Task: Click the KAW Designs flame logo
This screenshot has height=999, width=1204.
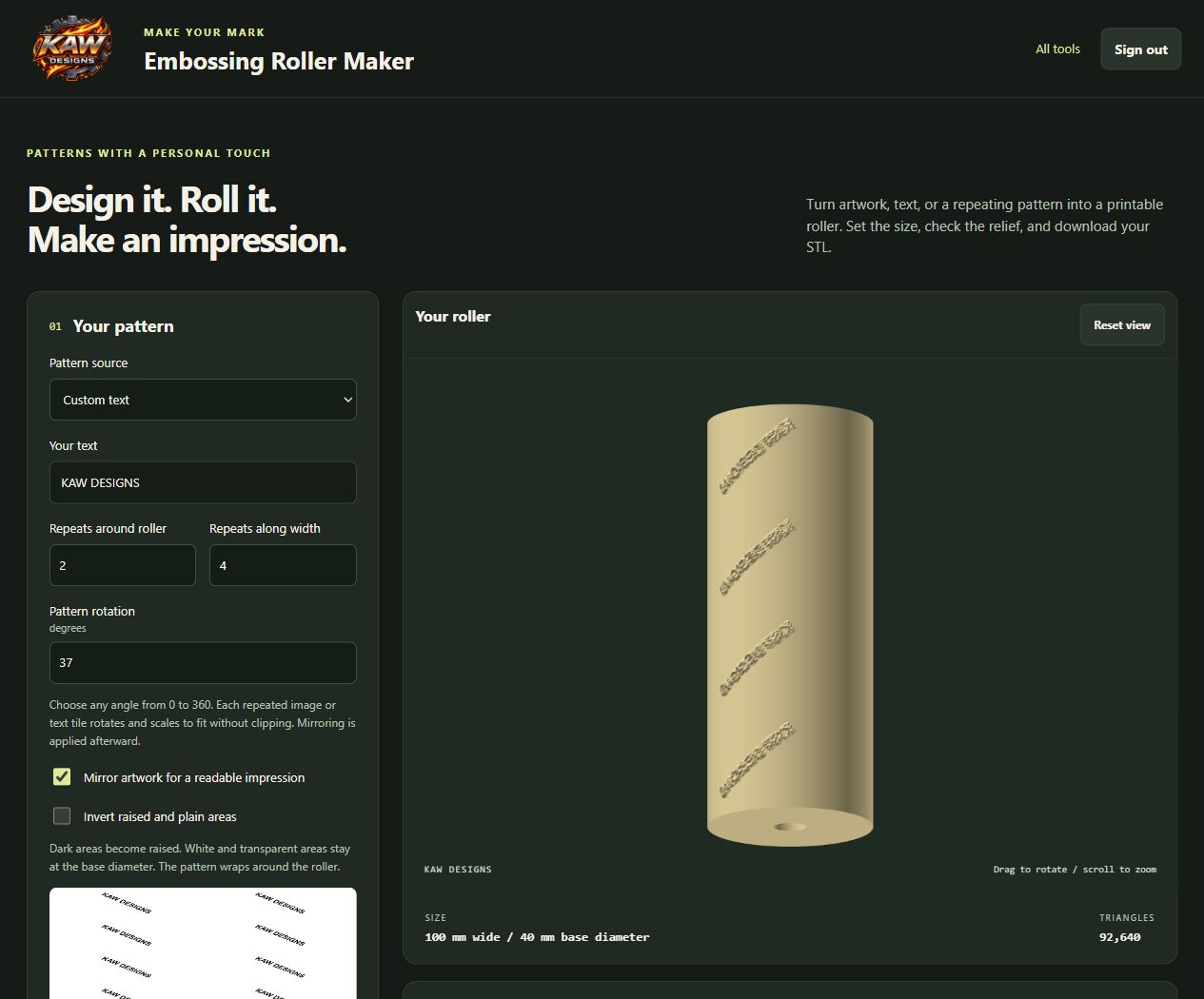Action: [73, 49]
